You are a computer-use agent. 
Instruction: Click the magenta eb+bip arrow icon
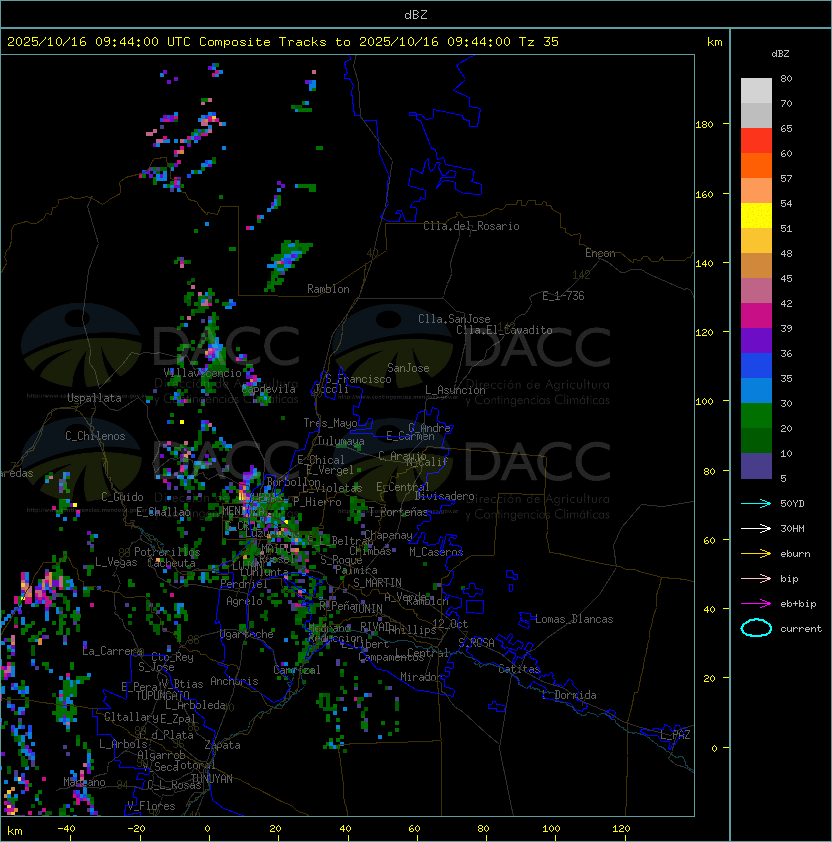[x=756, y=604]
